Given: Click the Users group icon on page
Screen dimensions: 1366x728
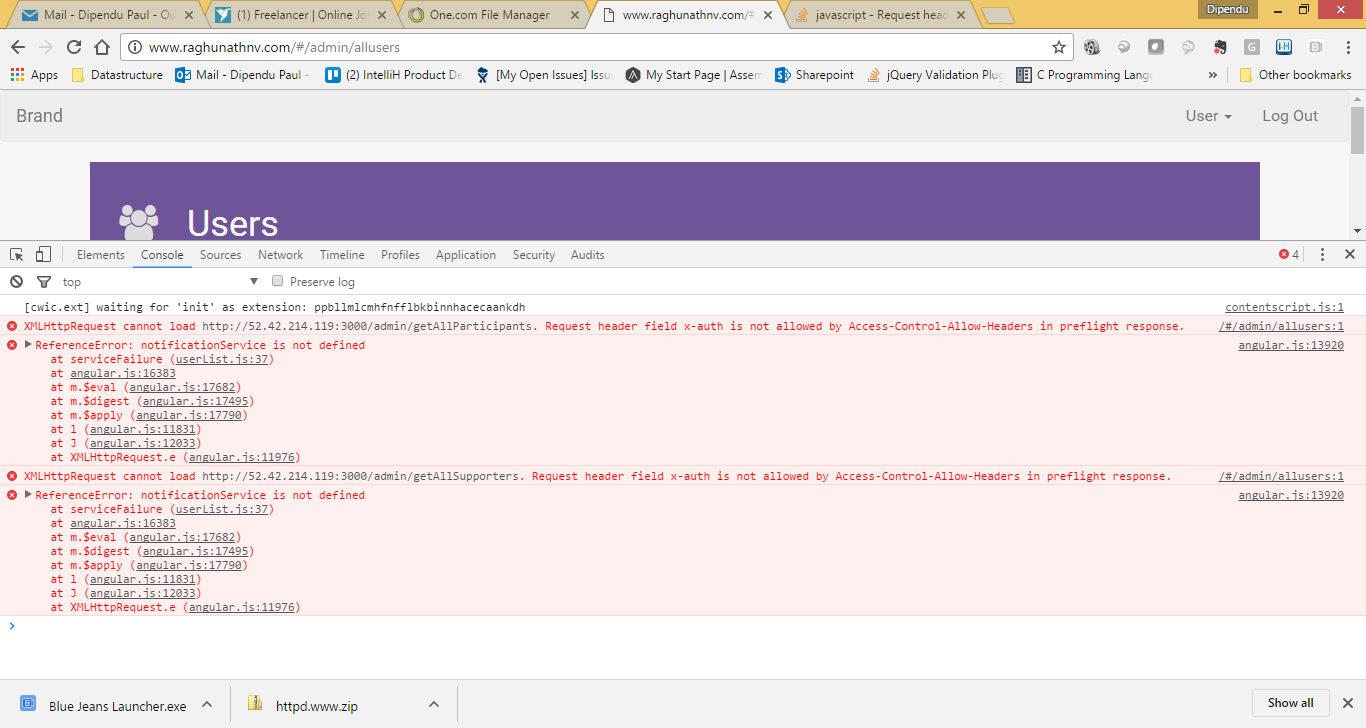Looking at the screenshot, I should (138, 222).
